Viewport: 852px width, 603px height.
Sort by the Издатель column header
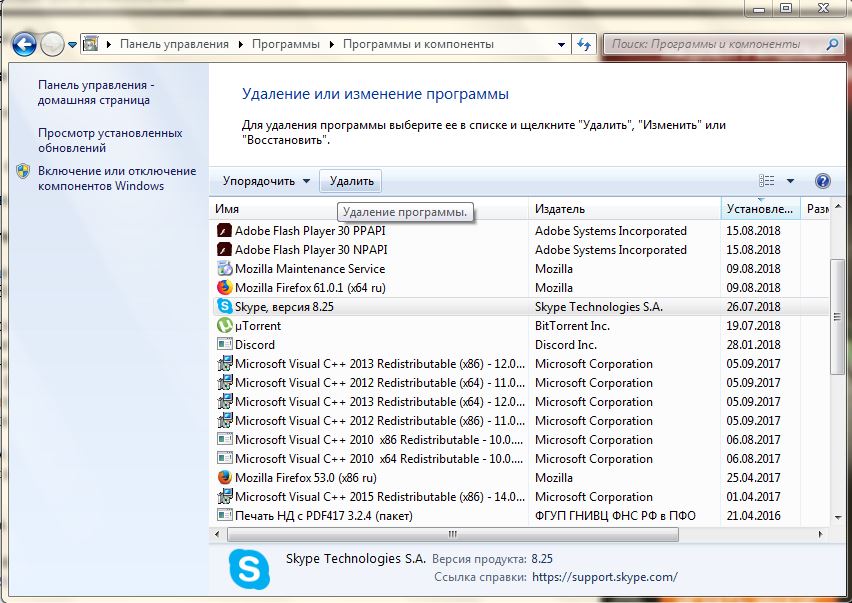click(x=625, y=209)
